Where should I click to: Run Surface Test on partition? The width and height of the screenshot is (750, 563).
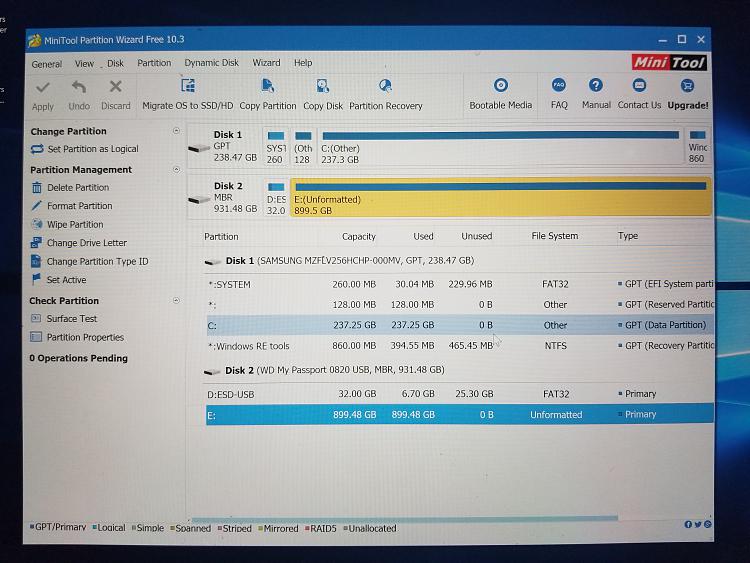tap(64, 319)
